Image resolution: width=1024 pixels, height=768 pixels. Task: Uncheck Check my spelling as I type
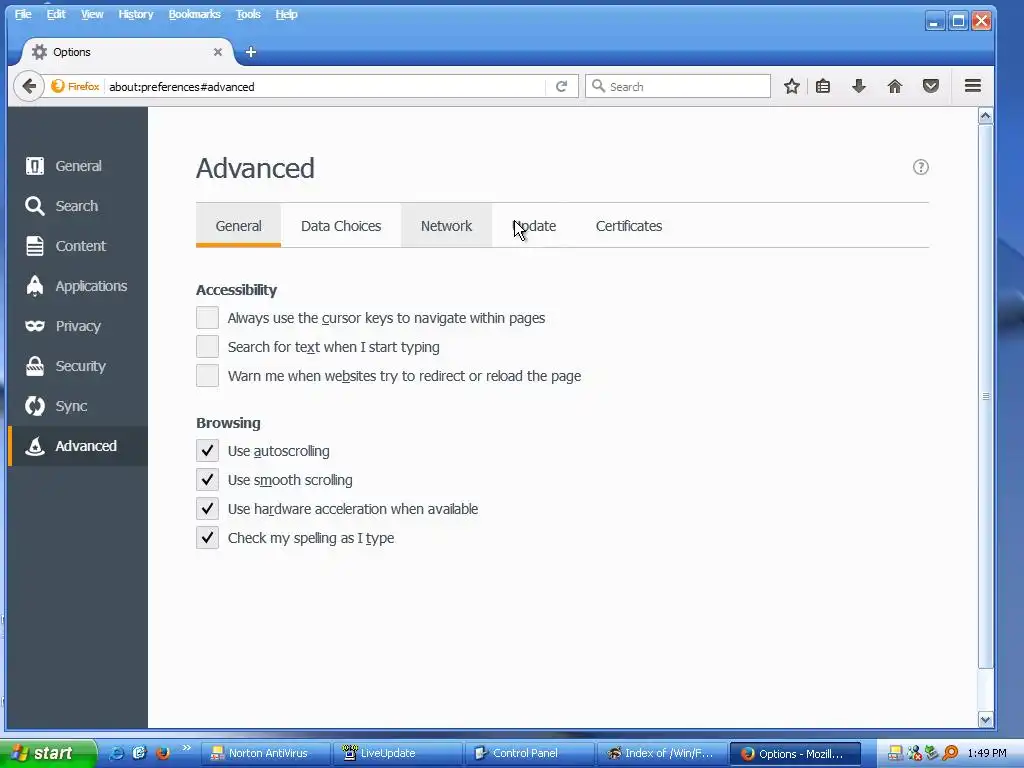tap(207, 537)
